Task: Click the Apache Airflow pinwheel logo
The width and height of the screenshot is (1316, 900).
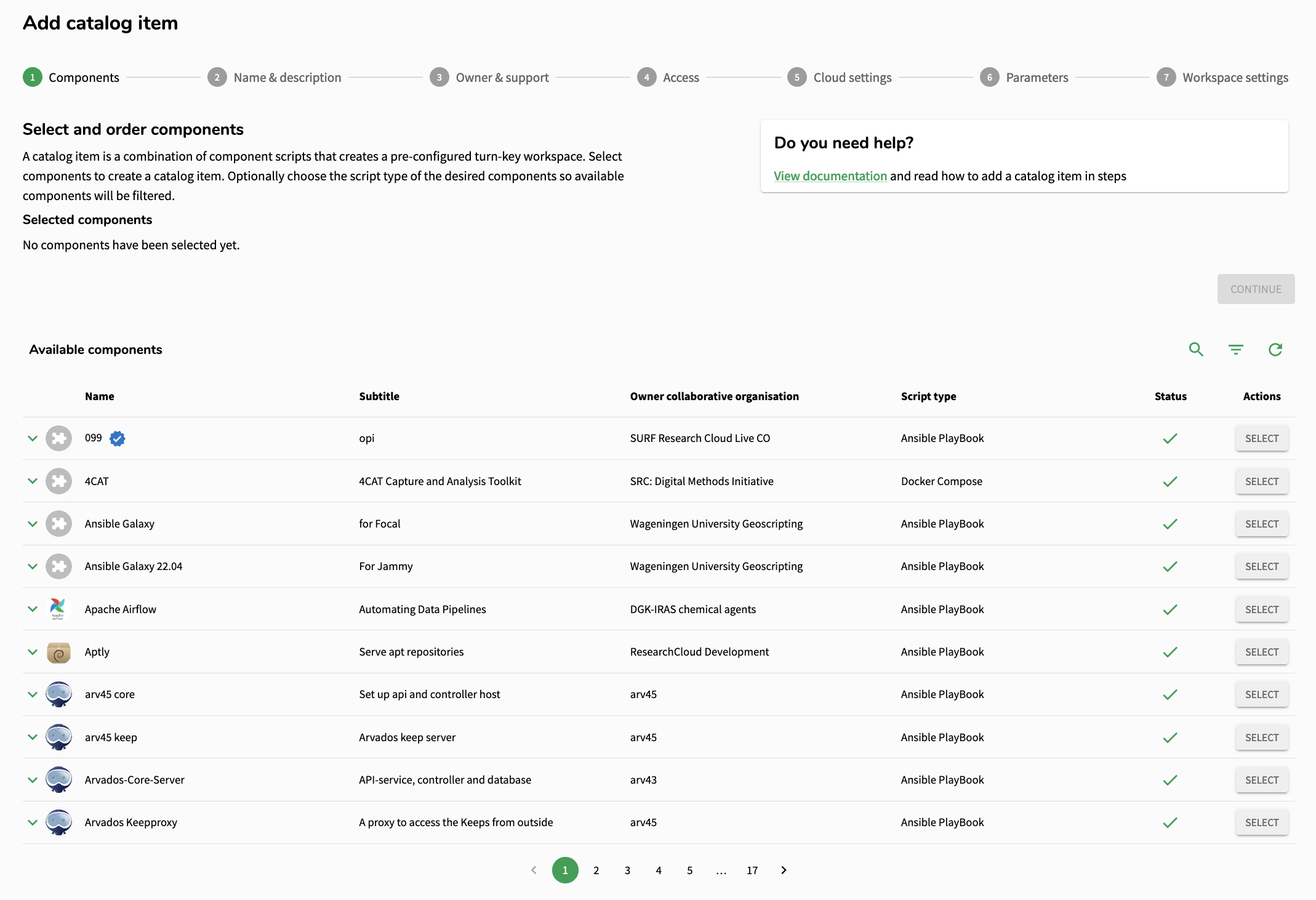Action: point(58,609)
